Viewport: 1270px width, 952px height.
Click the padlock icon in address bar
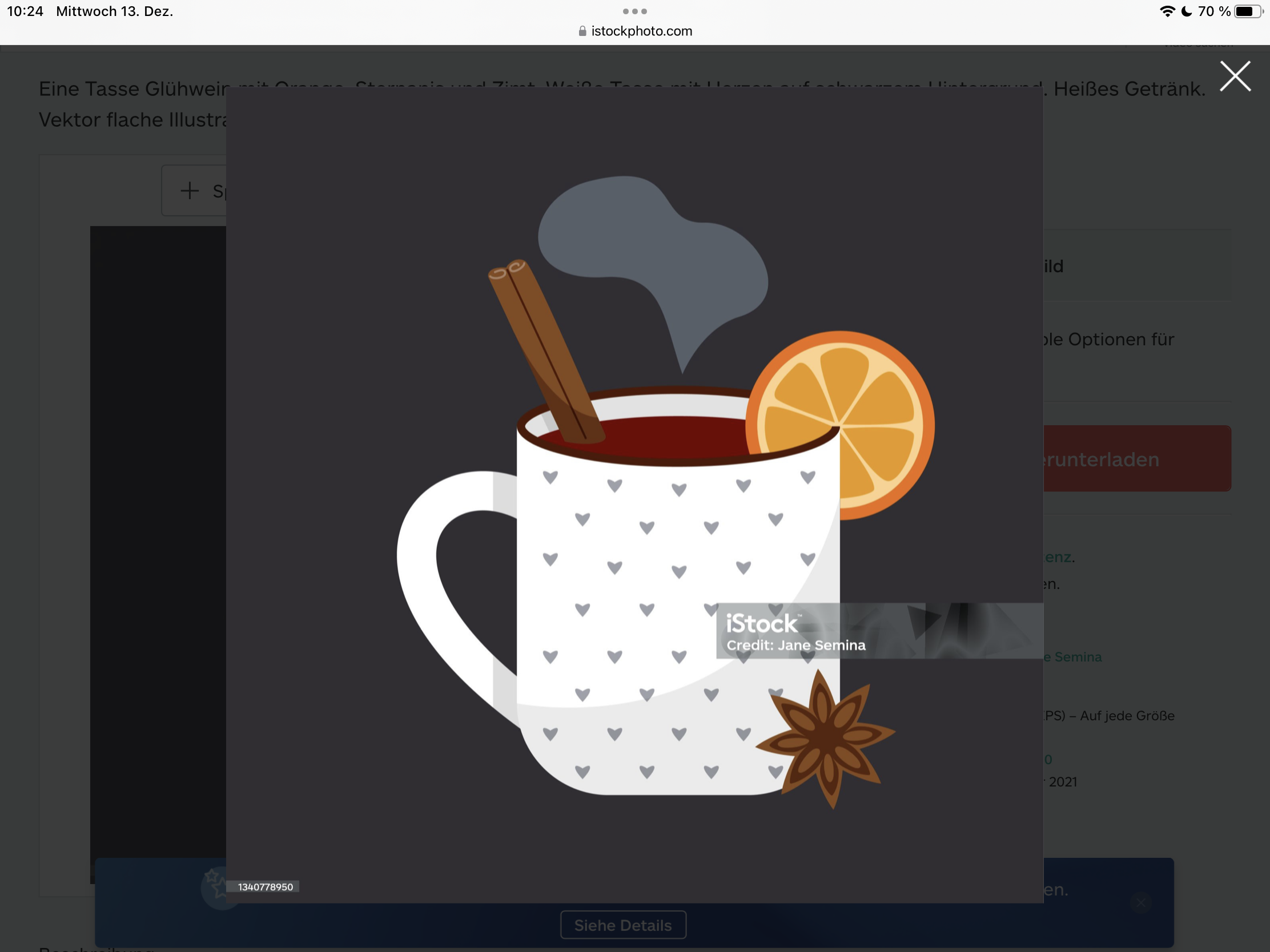tap(582, 31)
